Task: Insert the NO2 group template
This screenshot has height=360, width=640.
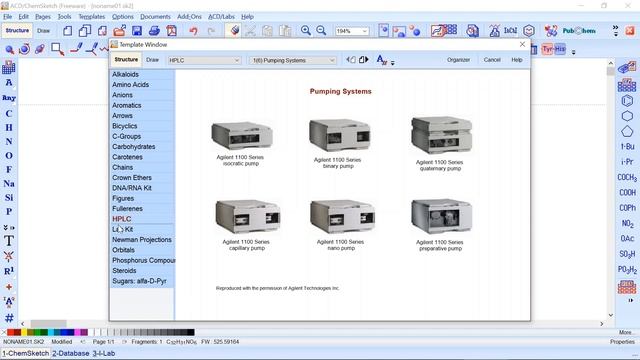Action: pos(627,224)
